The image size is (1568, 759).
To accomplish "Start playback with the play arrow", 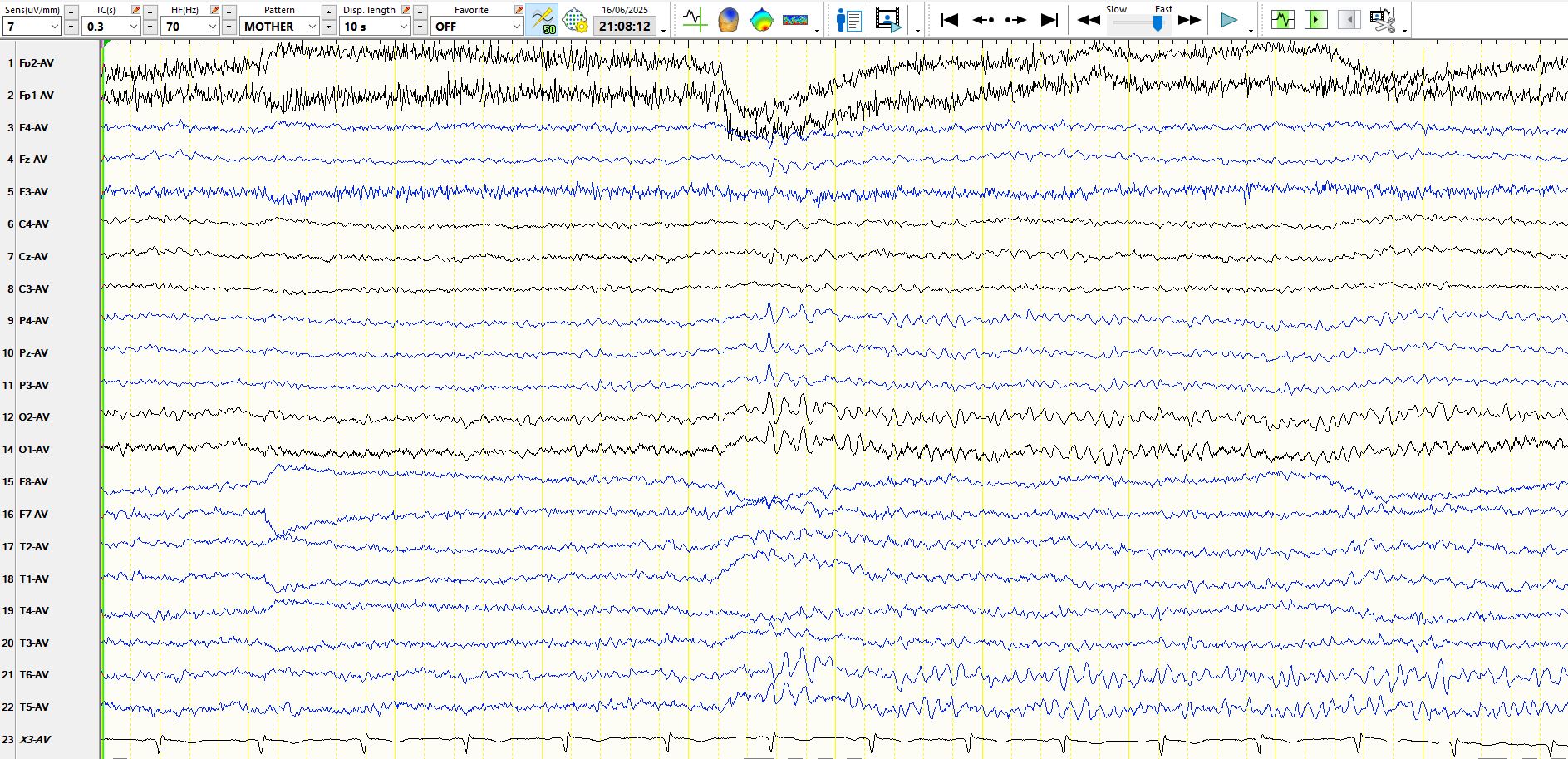I will tap(1229, 20).
